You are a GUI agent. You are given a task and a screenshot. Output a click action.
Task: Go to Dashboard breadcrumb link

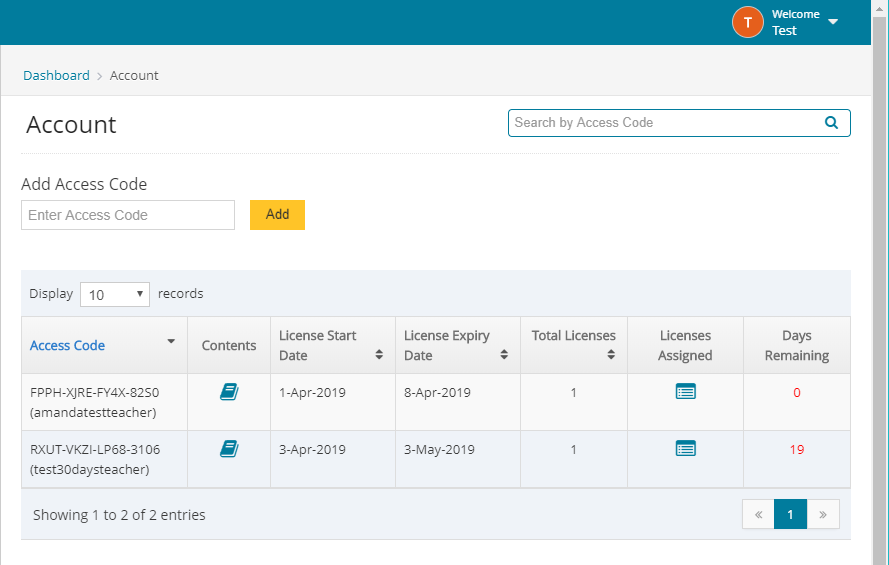pyautogui.click(x=56, y=75)
